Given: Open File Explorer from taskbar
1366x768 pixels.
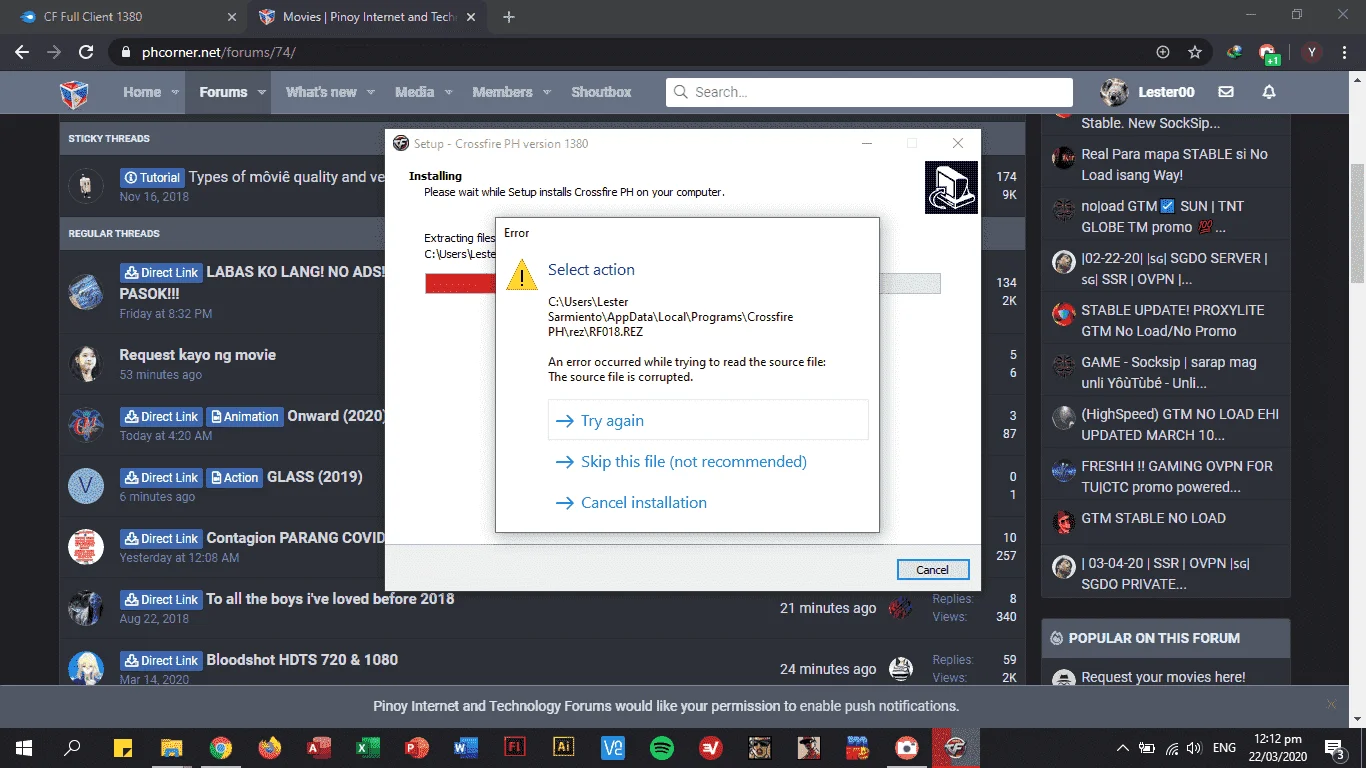Looking at the screenshot, I should [x=172, y=747].
